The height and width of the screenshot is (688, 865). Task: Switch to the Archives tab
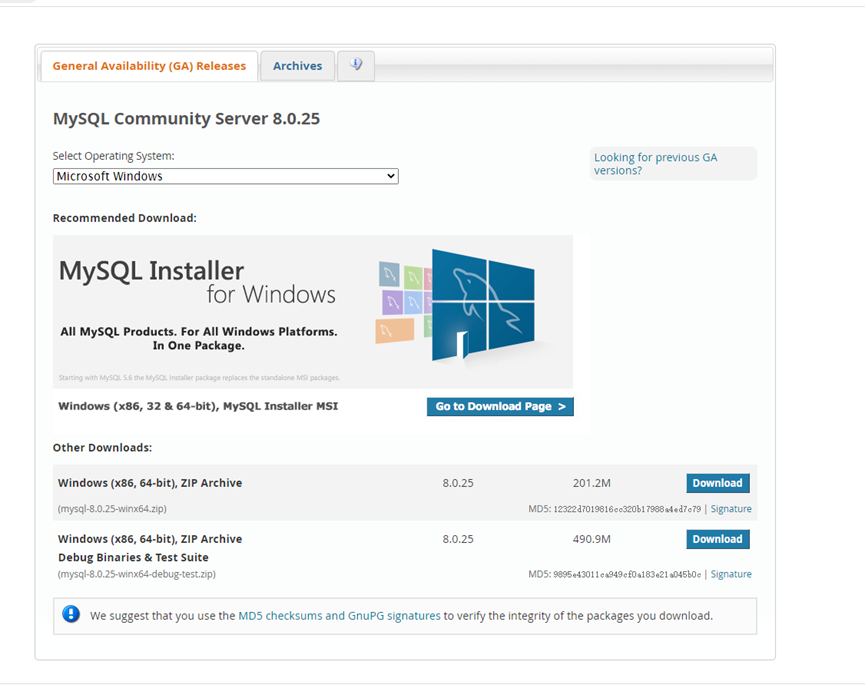click(x=297, y=66)
